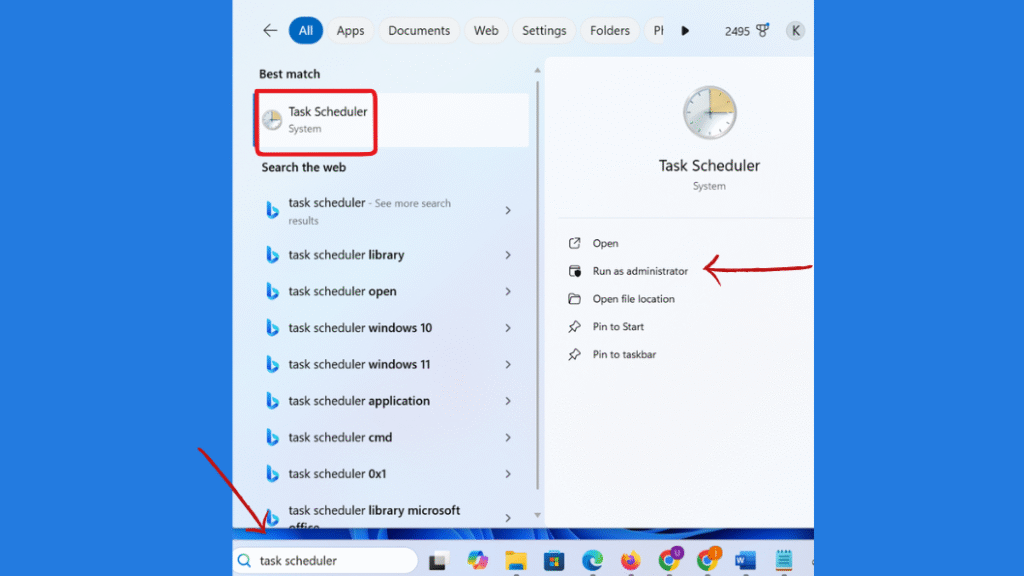Launch Microsoft Edge from the taskbar
Viewport: 1024px width, 576px height.
[x=592, y=560]
